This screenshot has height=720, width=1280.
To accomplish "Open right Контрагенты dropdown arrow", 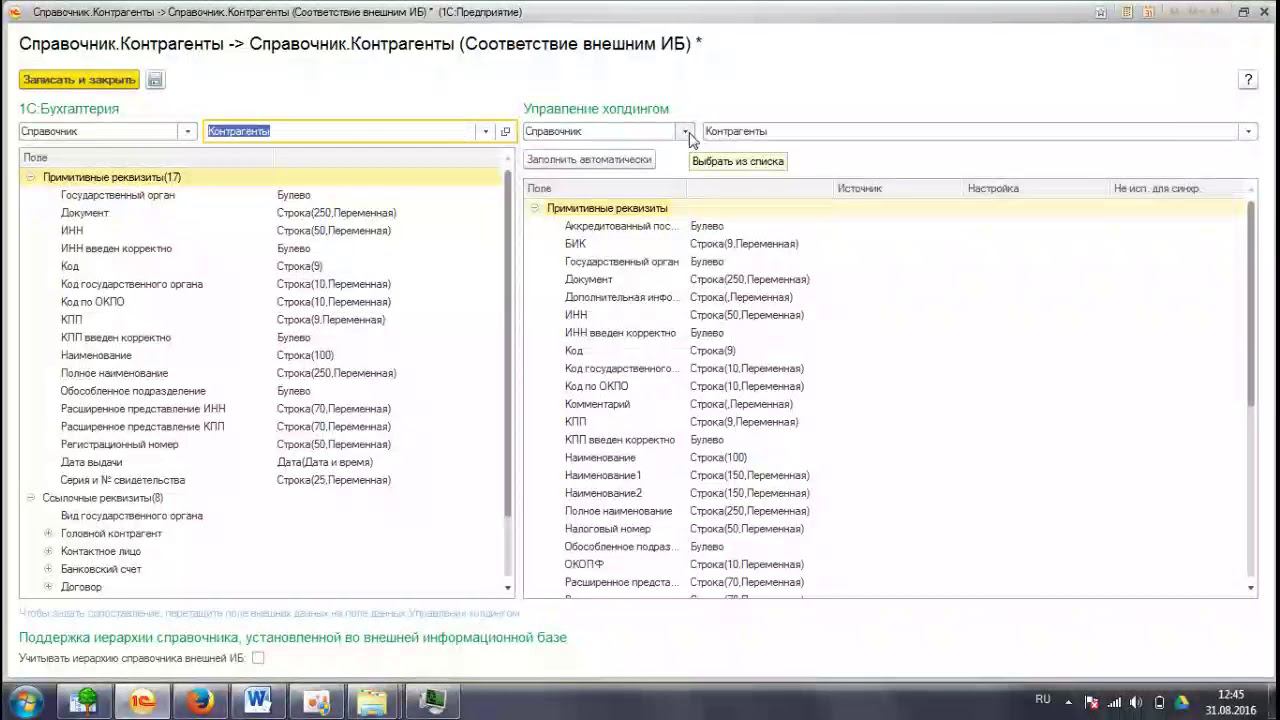I will point(1248,131).
